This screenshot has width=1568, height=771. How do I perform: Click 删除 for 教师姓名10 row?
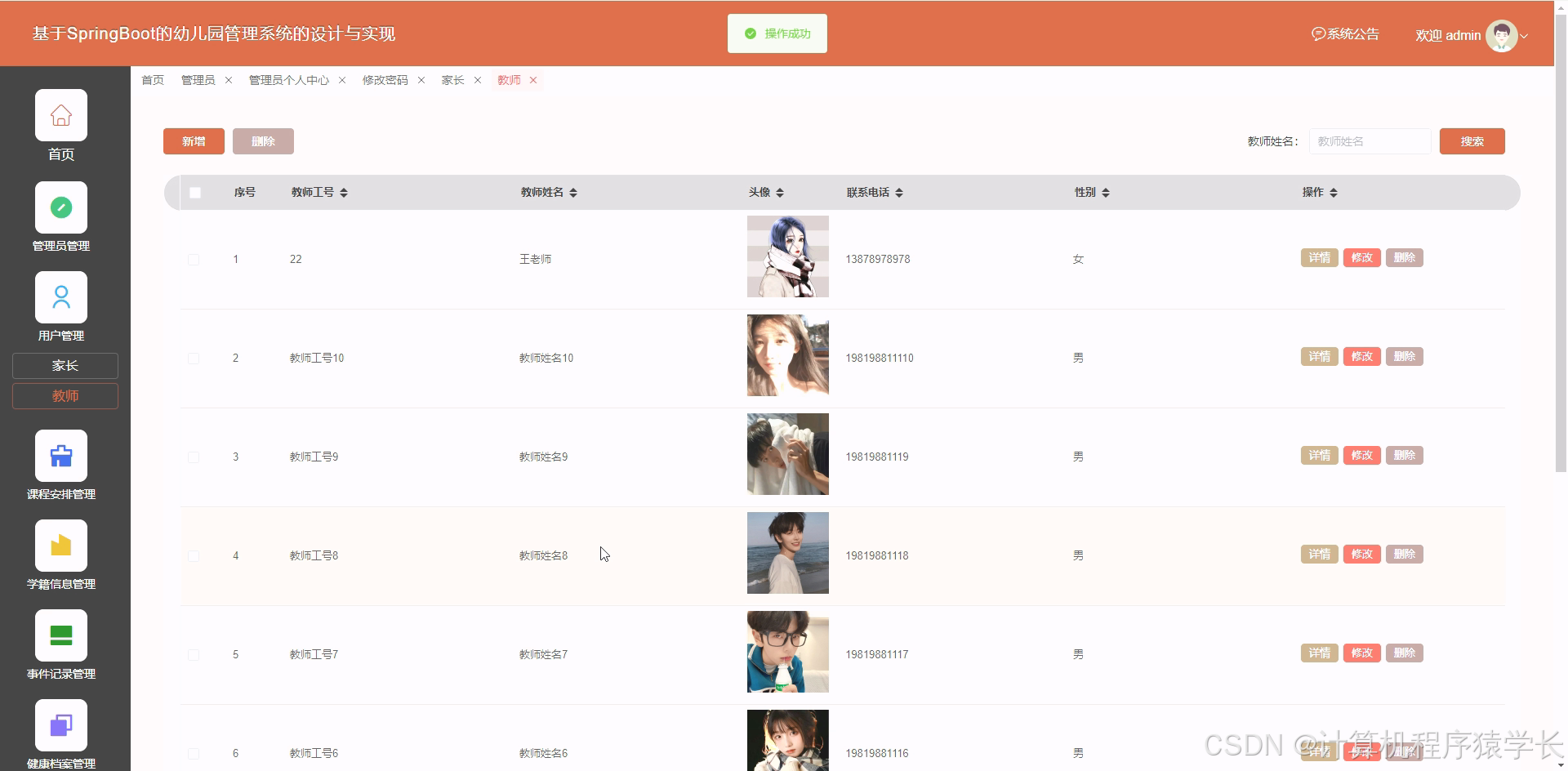pos(1405,357)
